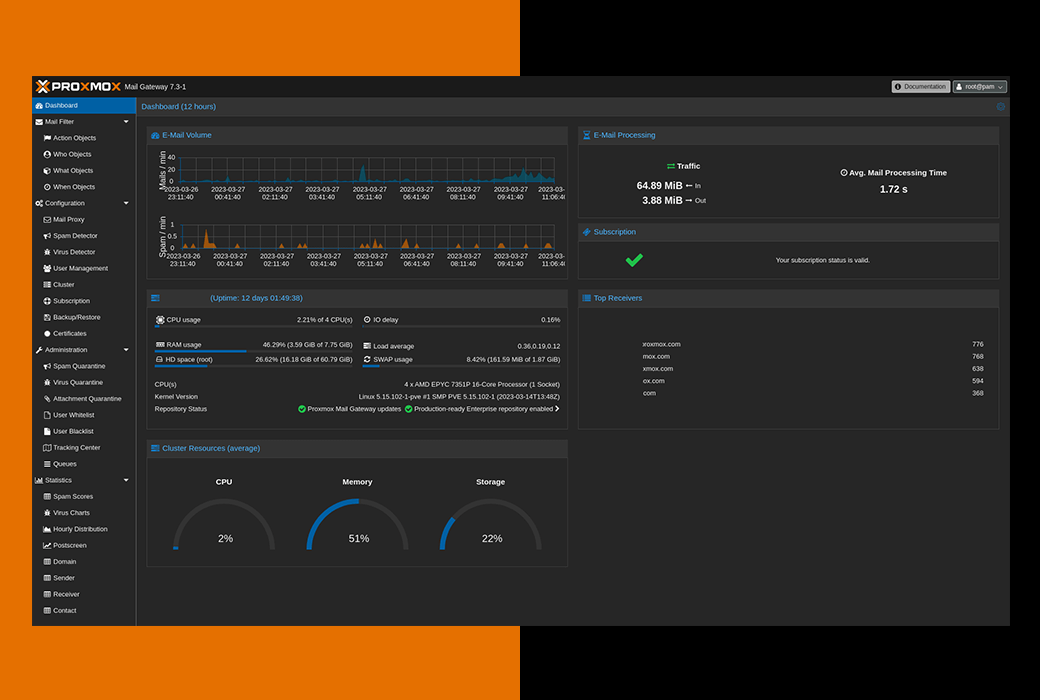Click the Proxmox logo
1040x700 pixels.
coord(78,87)
